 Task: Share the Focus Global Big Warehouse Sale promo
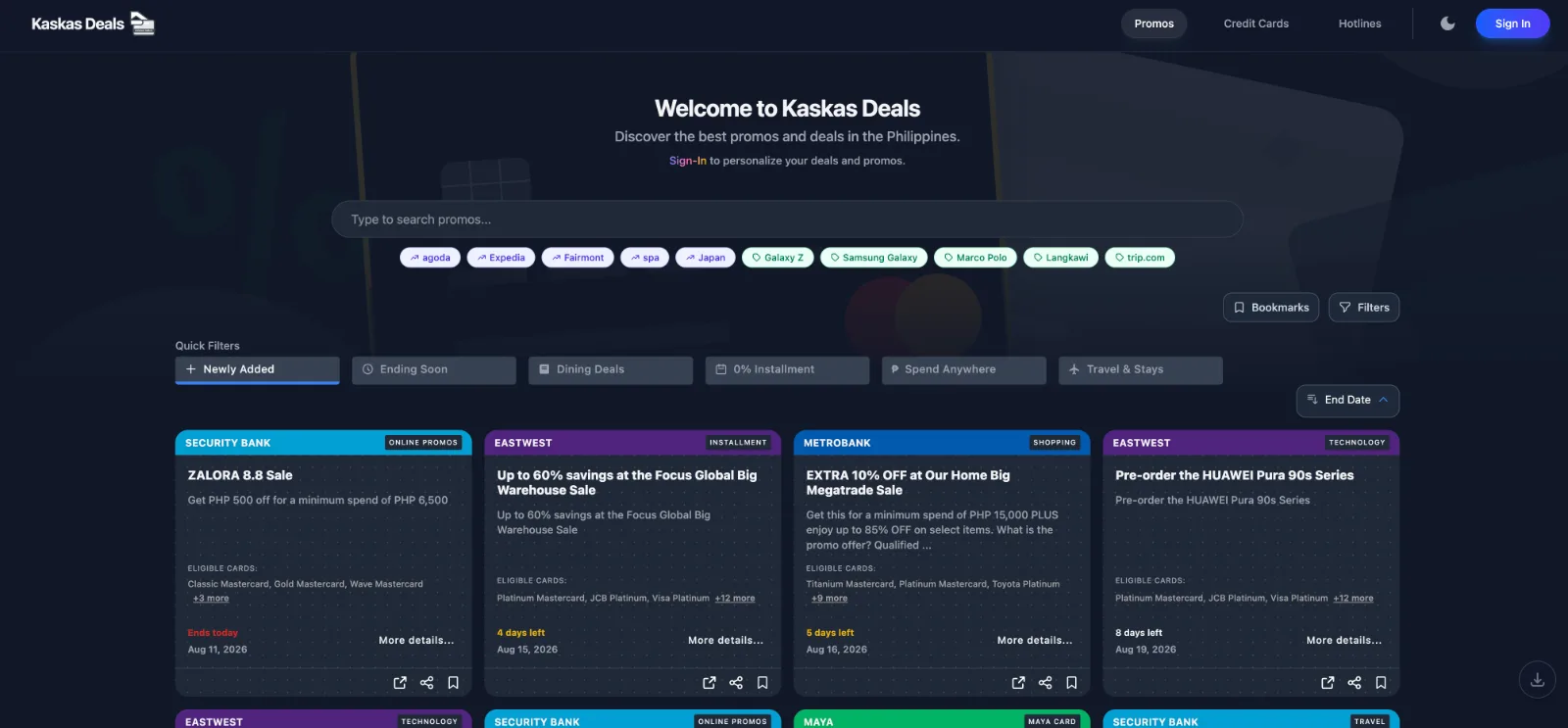tap(736, 683)
